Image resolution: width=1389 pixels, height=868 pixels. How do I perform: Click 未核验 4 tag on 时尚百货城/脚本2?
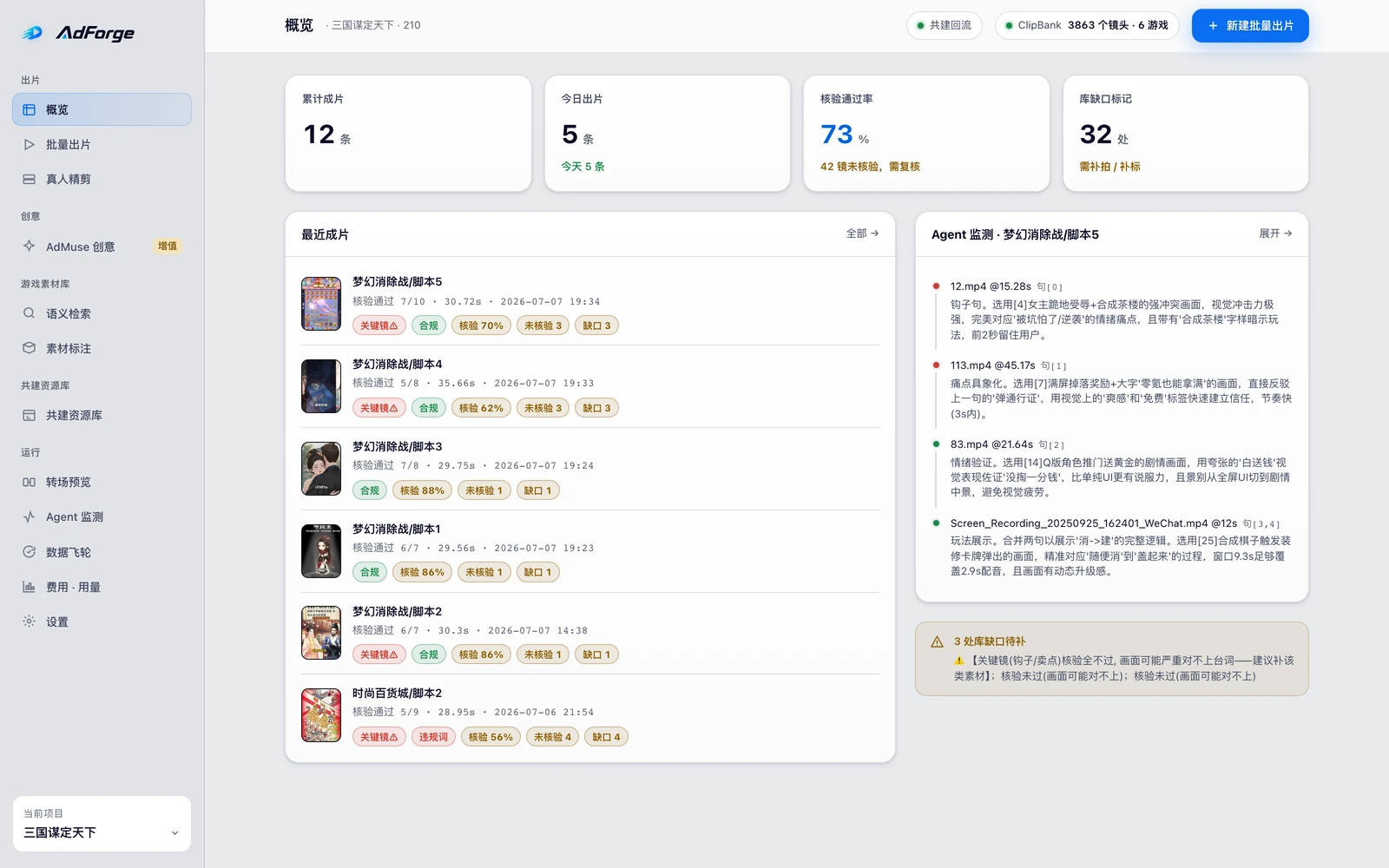pyautogui.click(x=552, y=737)
